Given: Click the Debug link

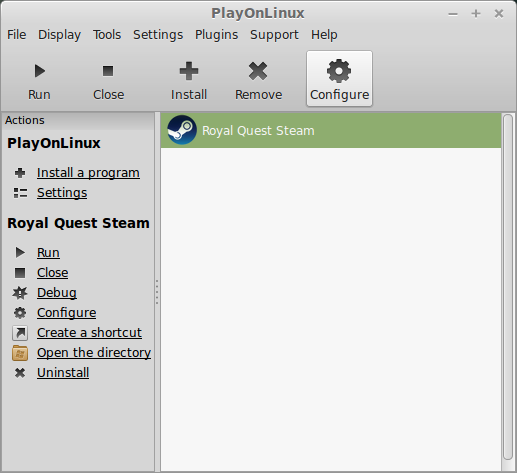Looking at the screenshot, I should click(57, 293).
